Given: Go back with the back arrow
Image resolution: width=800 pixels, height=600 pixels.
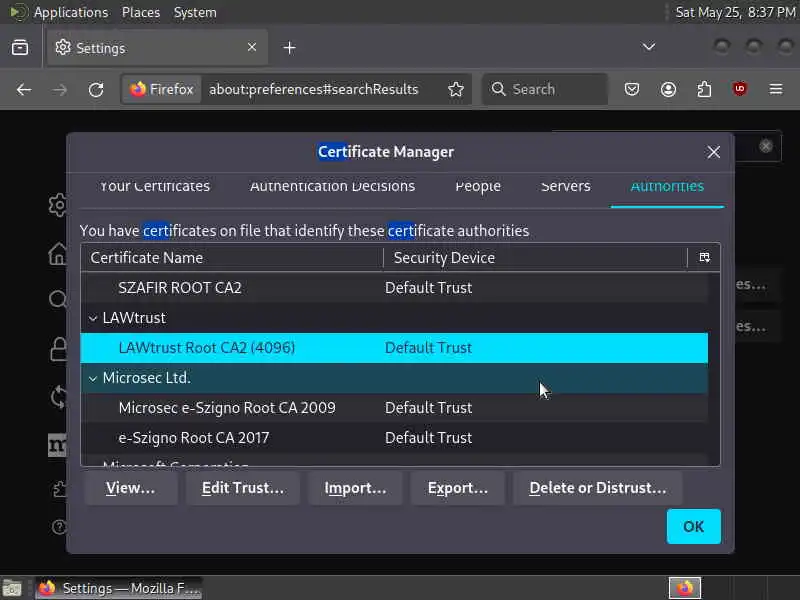Looking at the screenshot, I should [x=23, y=90].
